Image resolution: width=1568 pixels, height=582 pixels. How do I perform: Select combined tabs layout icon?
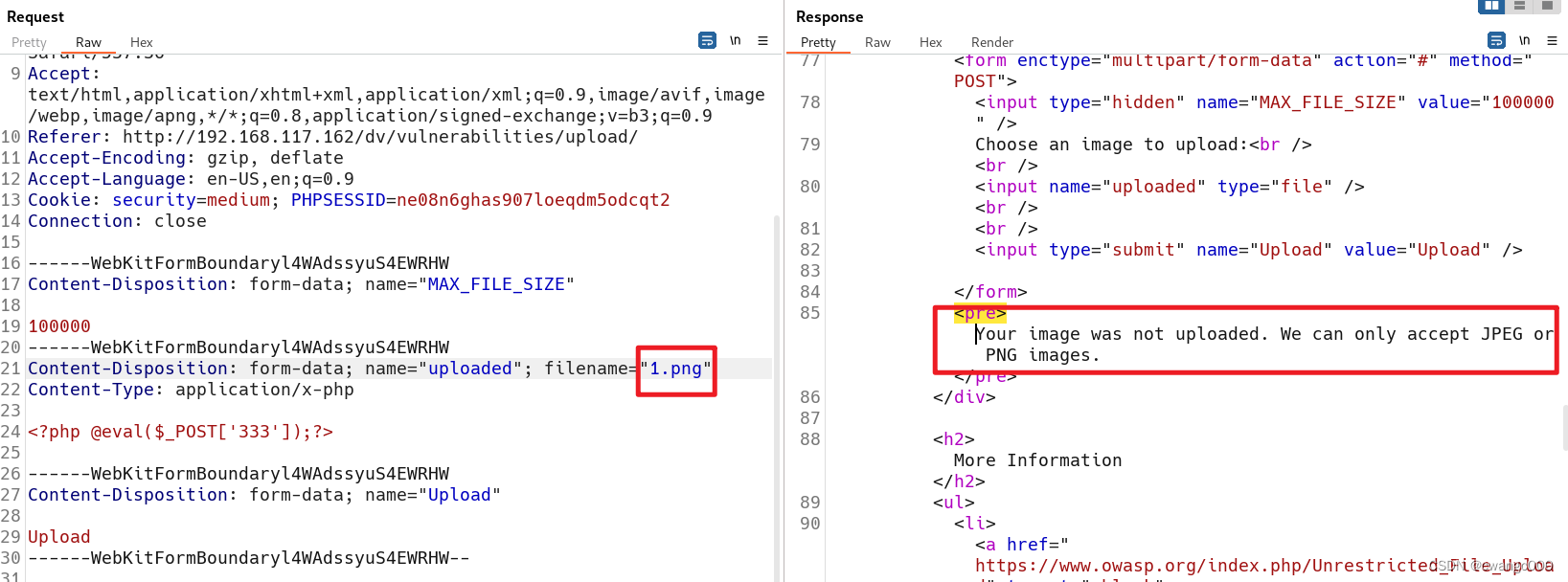(1547, 6)
